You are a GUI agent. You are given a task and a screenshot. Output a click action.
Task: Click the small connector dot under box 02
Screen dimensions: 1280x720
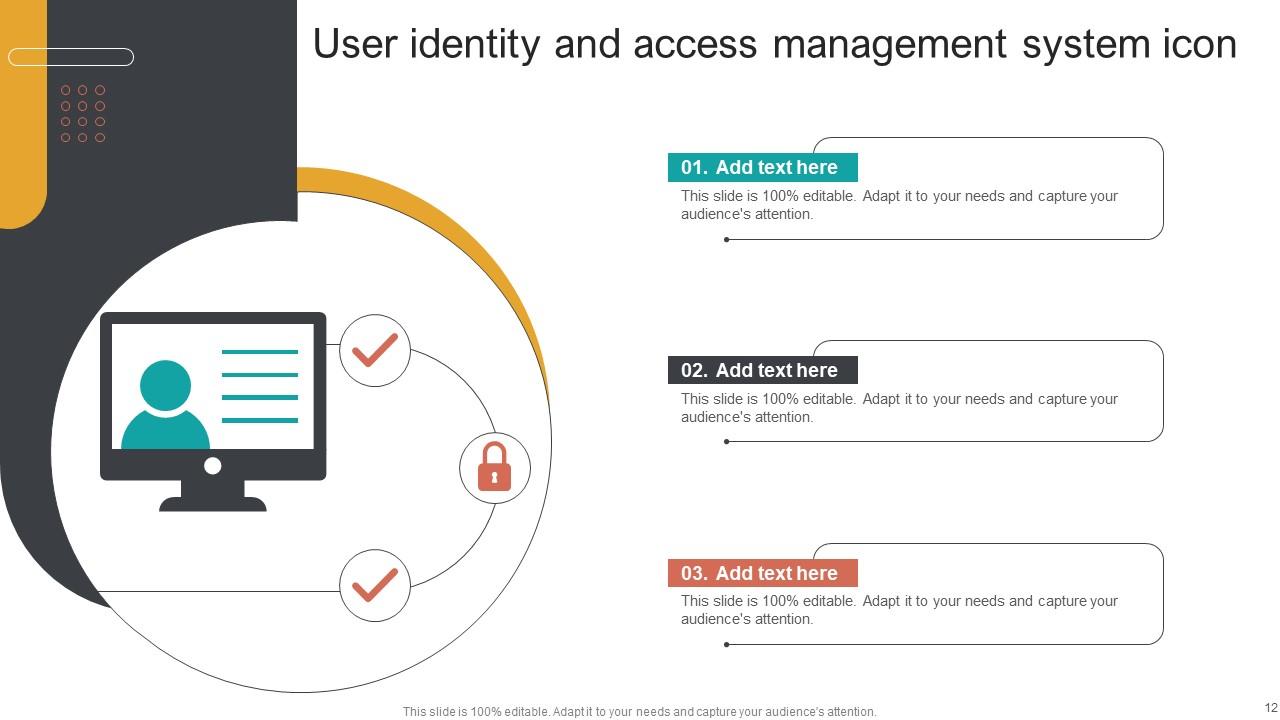726,440
